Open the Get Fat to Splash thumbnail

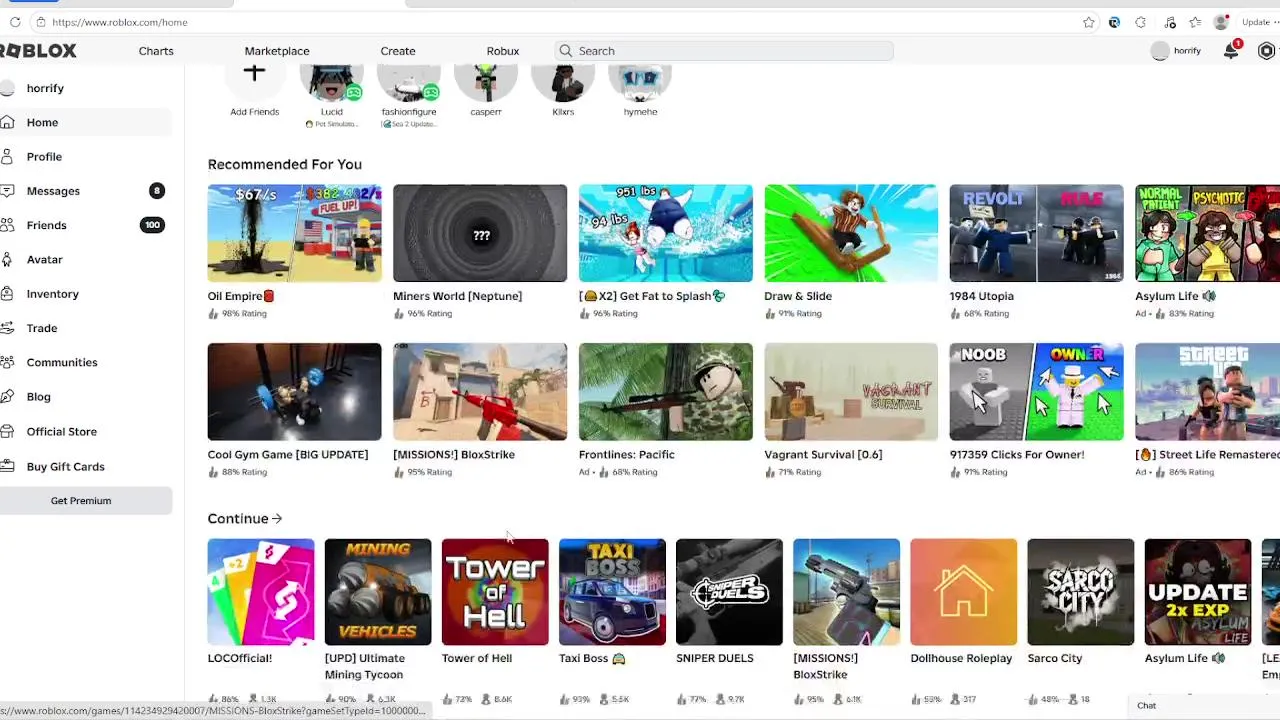[666, 233]
